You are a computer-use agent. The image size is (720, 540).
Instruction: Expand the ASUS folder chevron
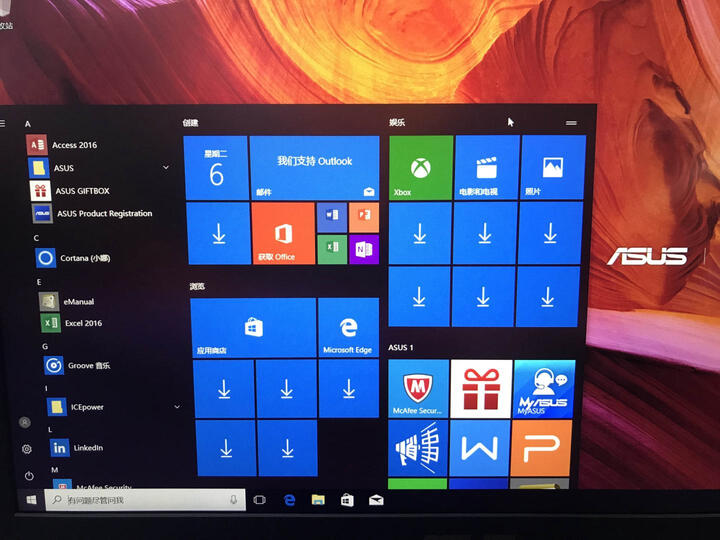[166, 168]
